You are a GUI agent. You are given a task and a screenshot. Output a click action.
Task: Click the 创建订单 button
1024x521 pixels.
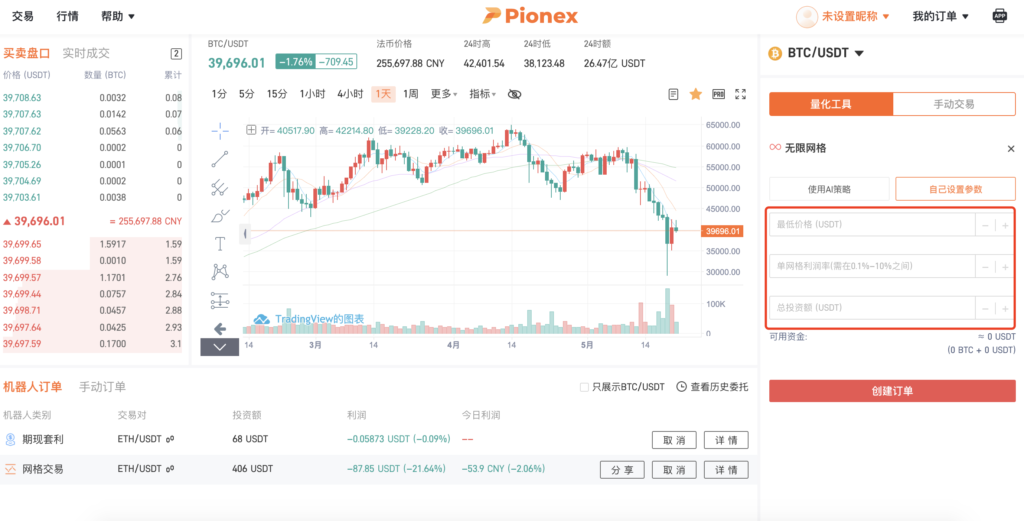[x=892, y=391]
